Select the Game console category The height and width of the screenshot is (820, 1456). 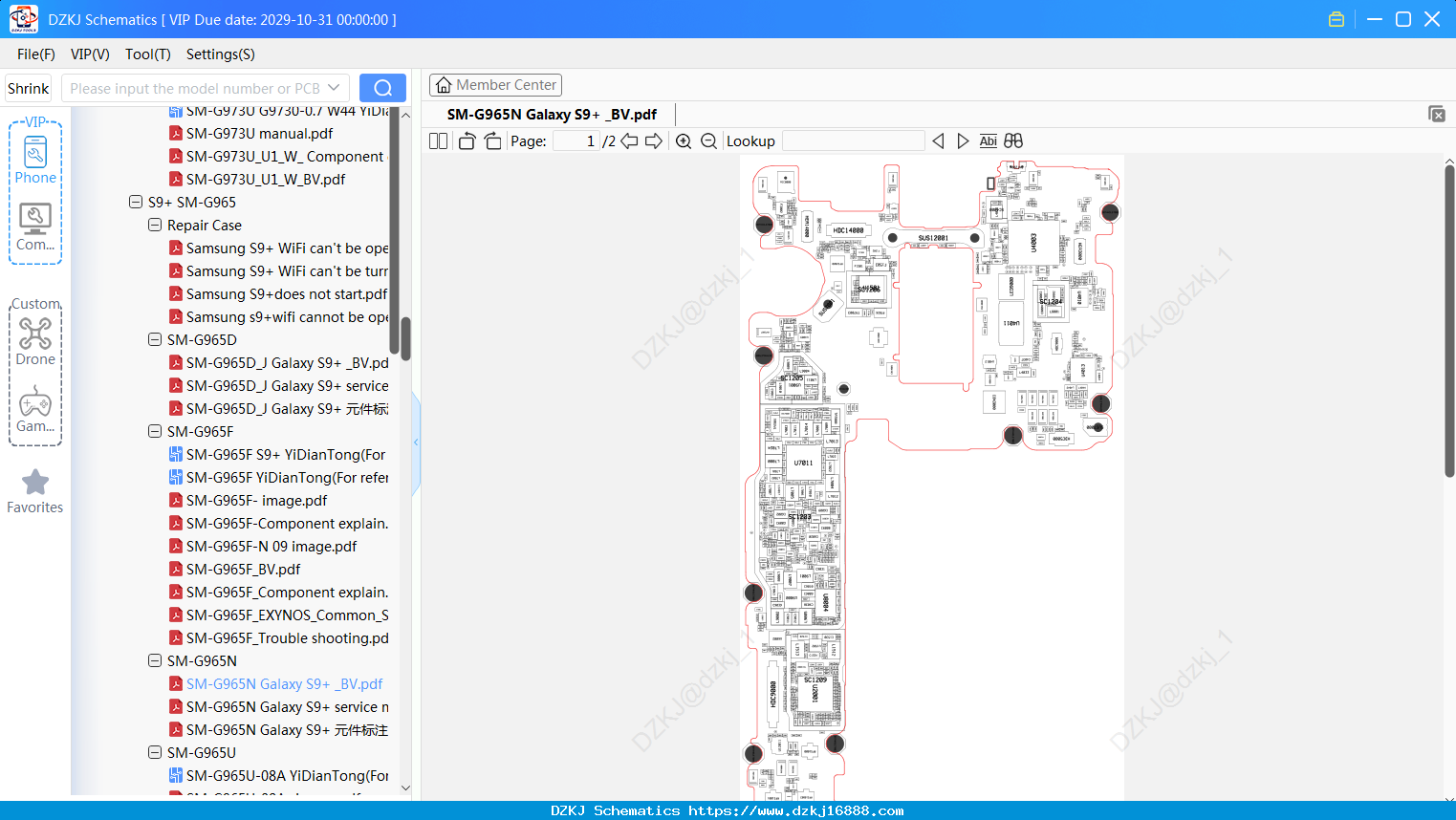click(35, 409)
